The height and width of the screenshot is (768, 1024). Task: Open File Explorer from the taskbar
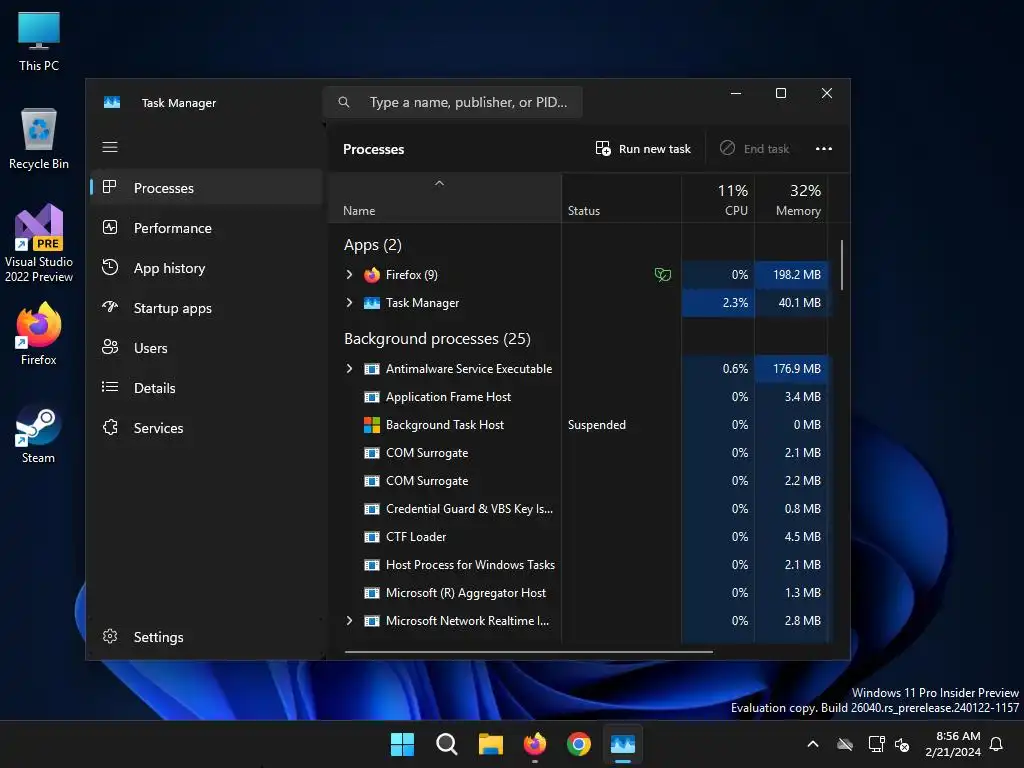[x=490, y=744]
